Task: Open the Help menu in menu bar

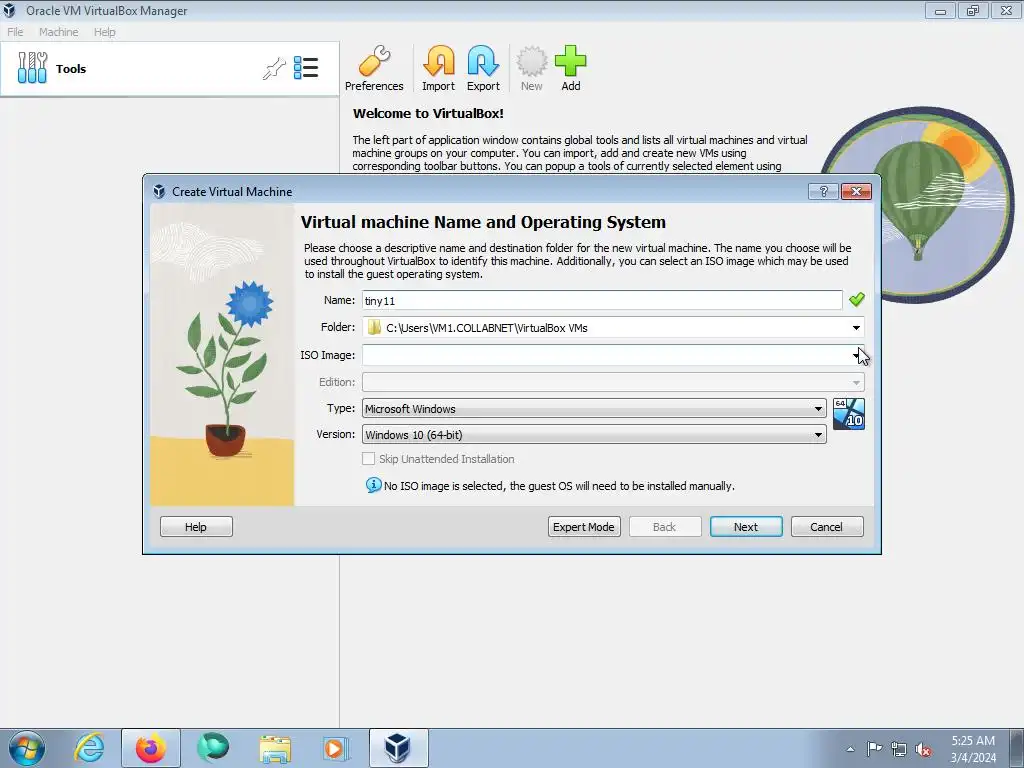Action: pyautogui.click(x=104, y=31)
